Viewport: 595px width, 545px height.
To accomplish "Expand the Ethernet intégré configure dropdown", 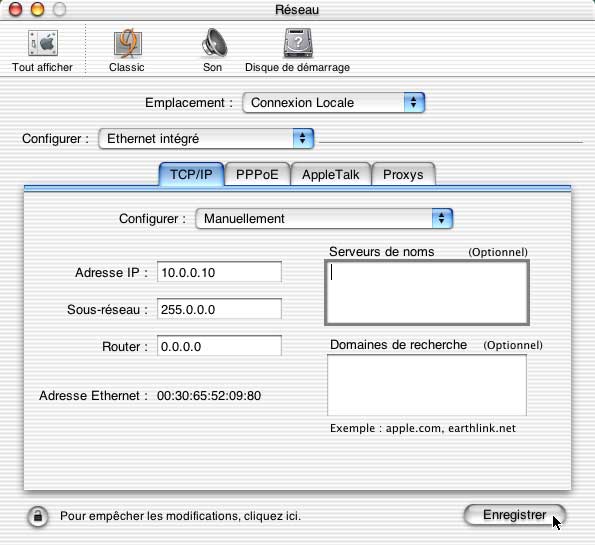I will (x=206, y=139).
